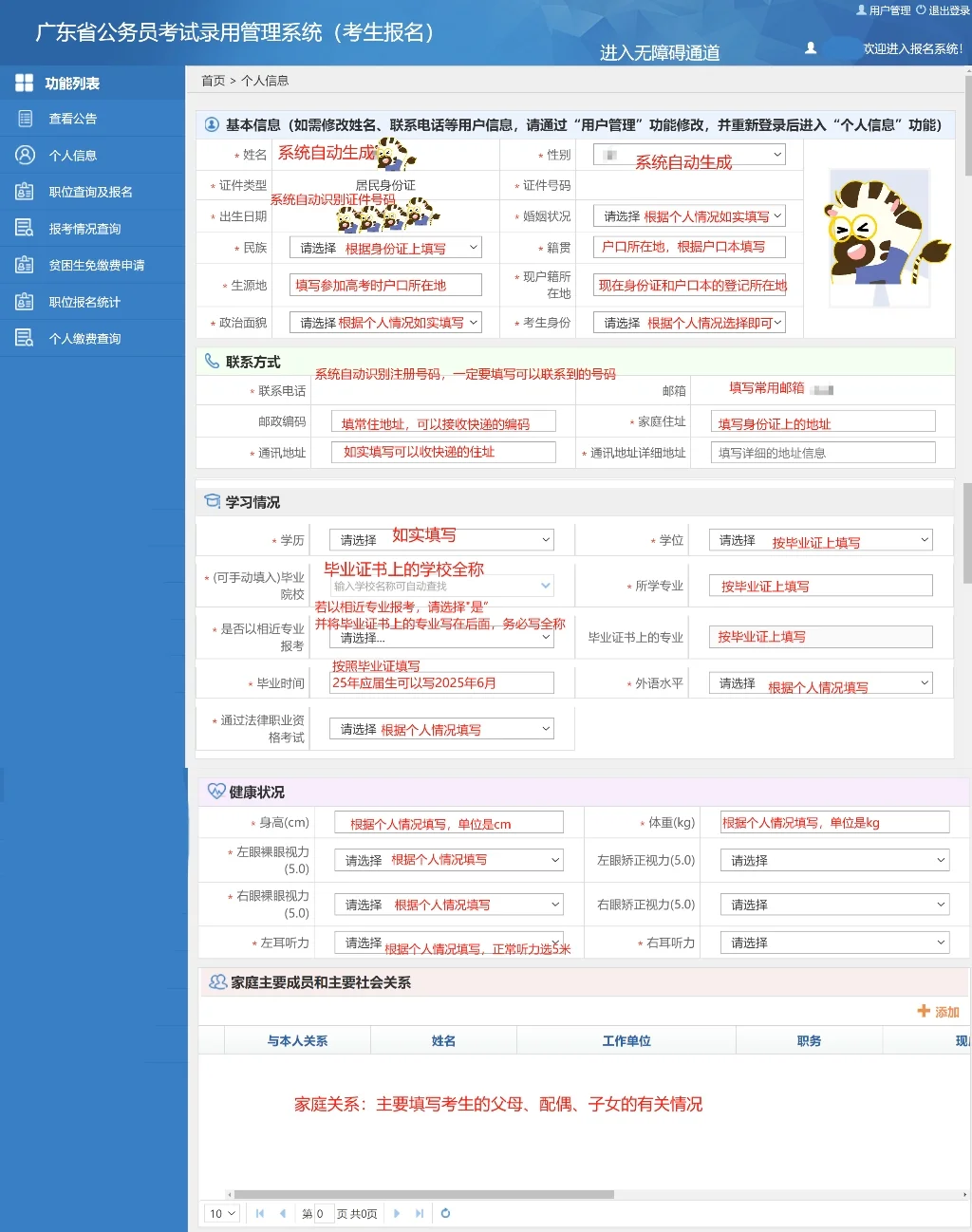Open 个人缴费查询 with its icon
Viewport: 972px width, 1232px height.
(24, 337)
